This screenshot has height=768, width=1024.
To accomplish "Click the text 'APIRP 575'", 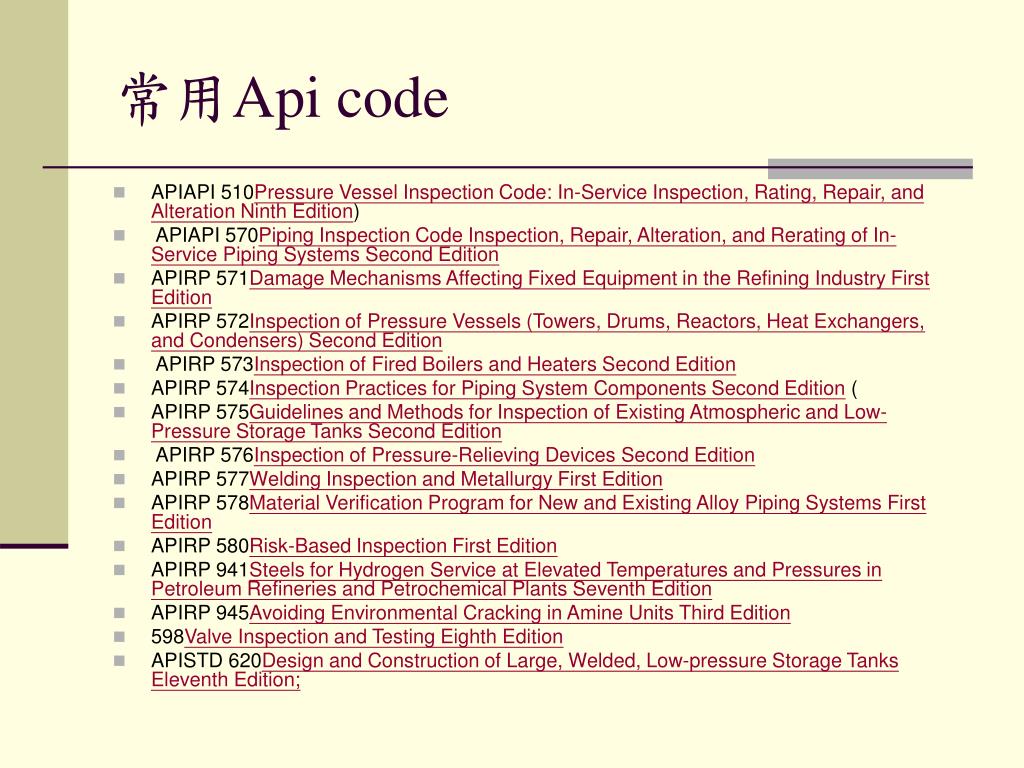I will coord(200,413).
